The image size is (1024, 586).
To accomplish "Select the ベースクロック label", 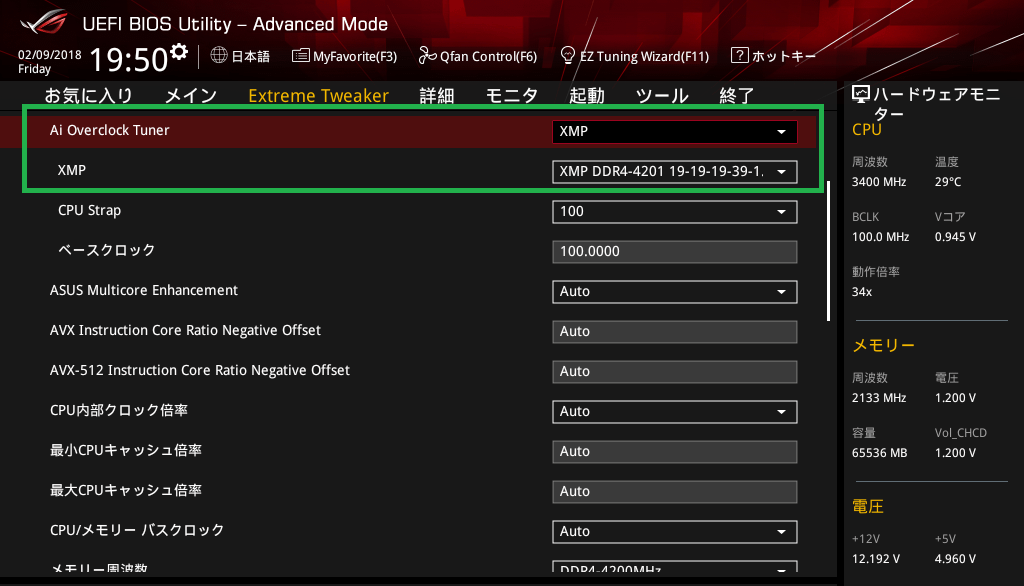I will tap(106, 250).
